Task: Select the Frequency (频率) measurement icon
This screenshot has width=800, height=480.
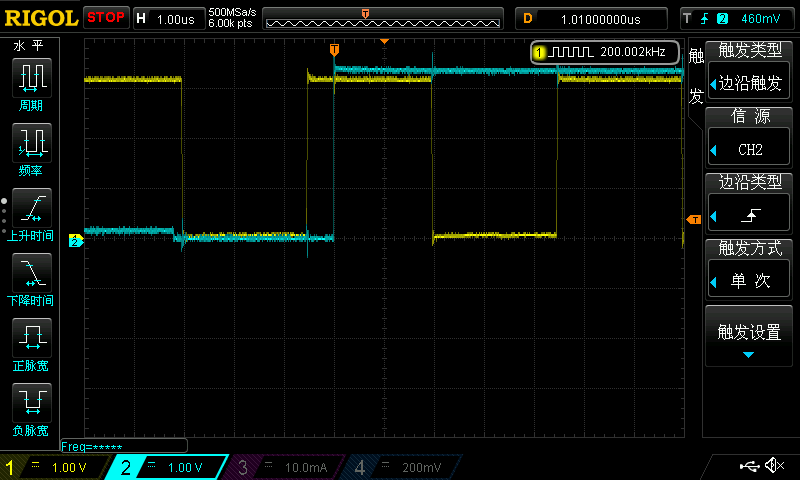Action: (x=32, y=143)
